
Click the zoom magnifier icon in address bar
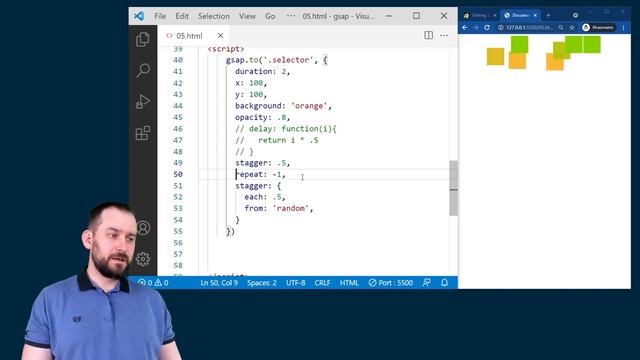(x=561, y=27)
